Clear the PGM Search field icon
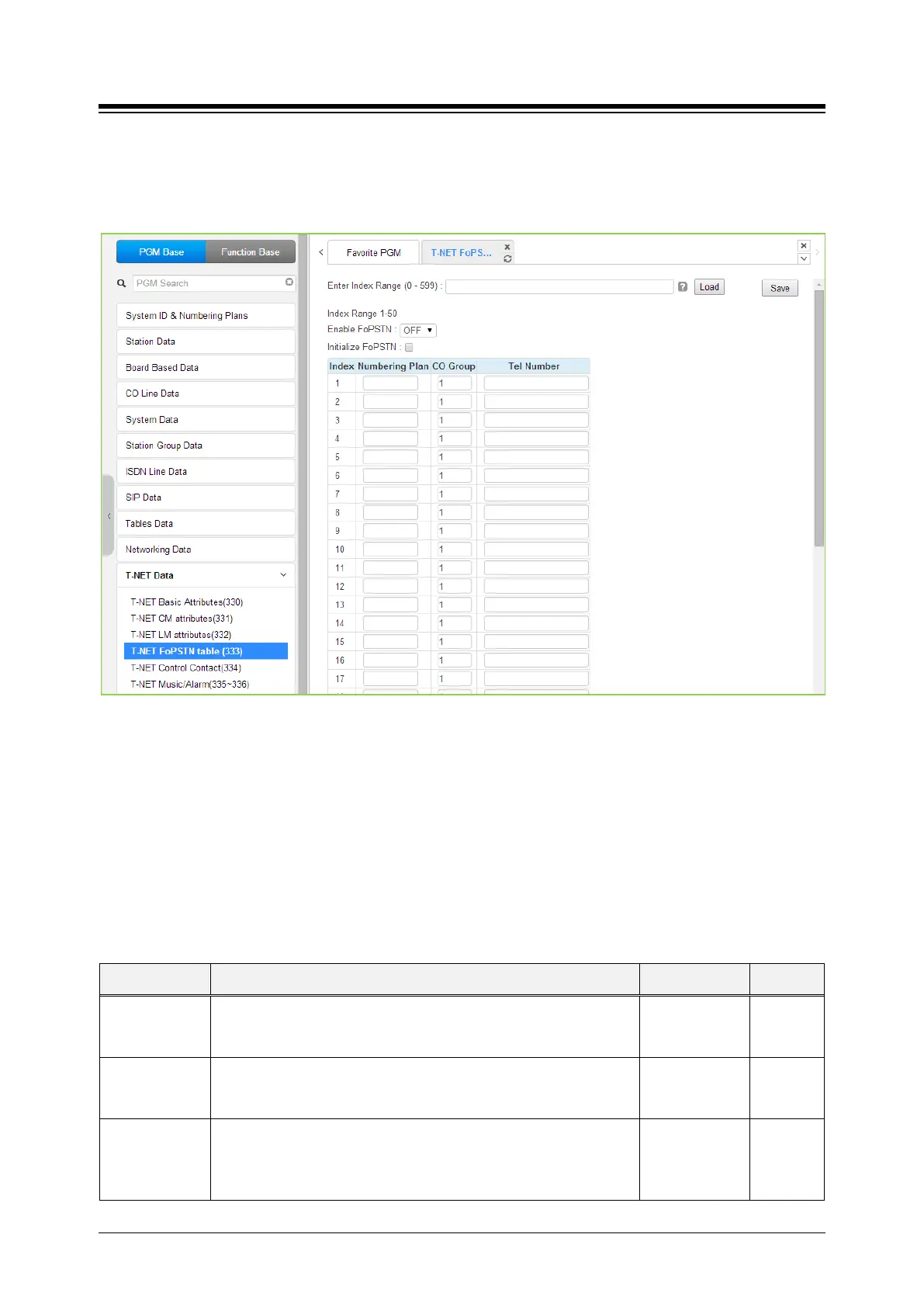 click(289, 283)
